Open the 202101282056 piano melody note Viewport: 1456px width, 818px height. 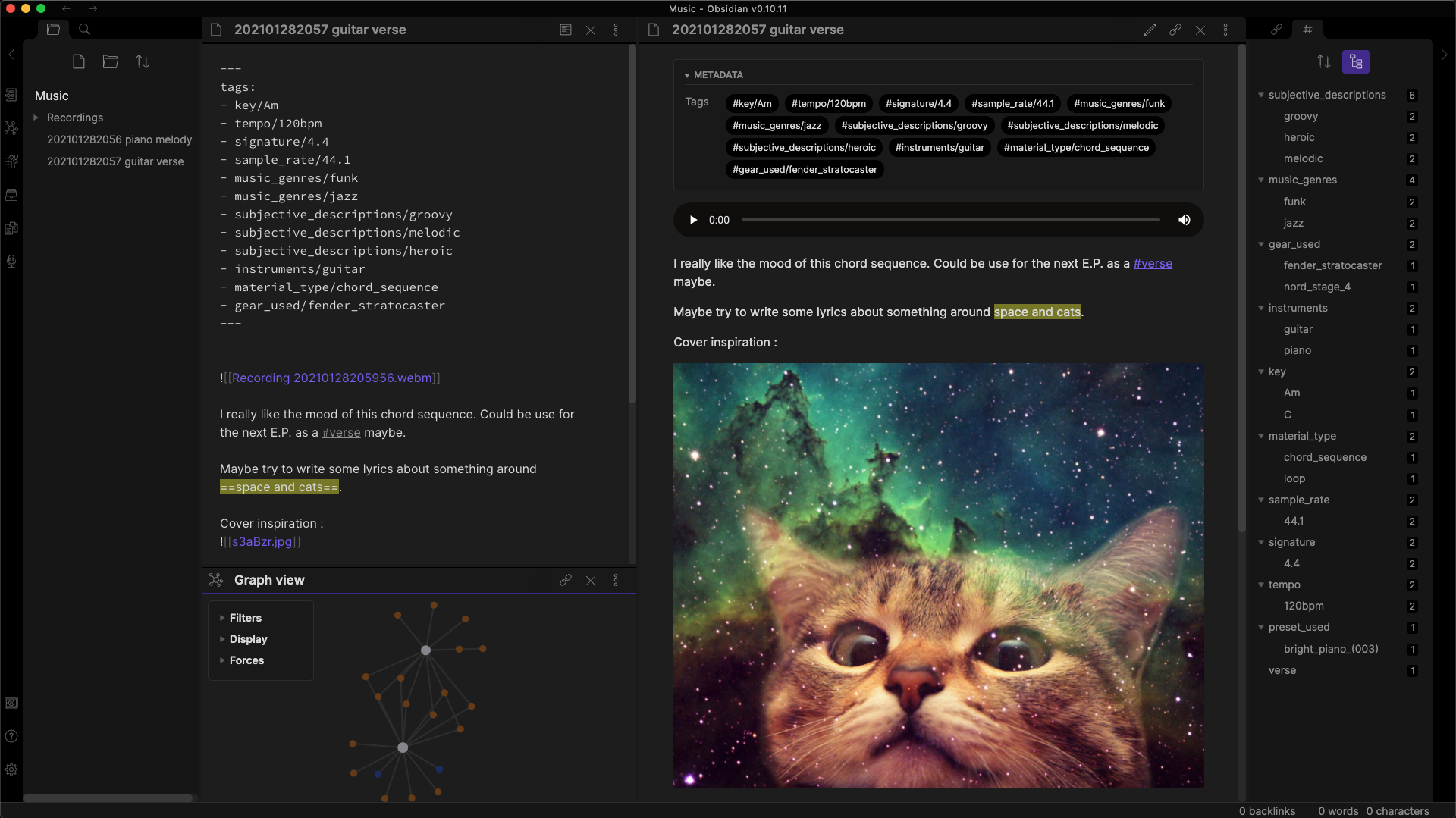coord(119,139)
